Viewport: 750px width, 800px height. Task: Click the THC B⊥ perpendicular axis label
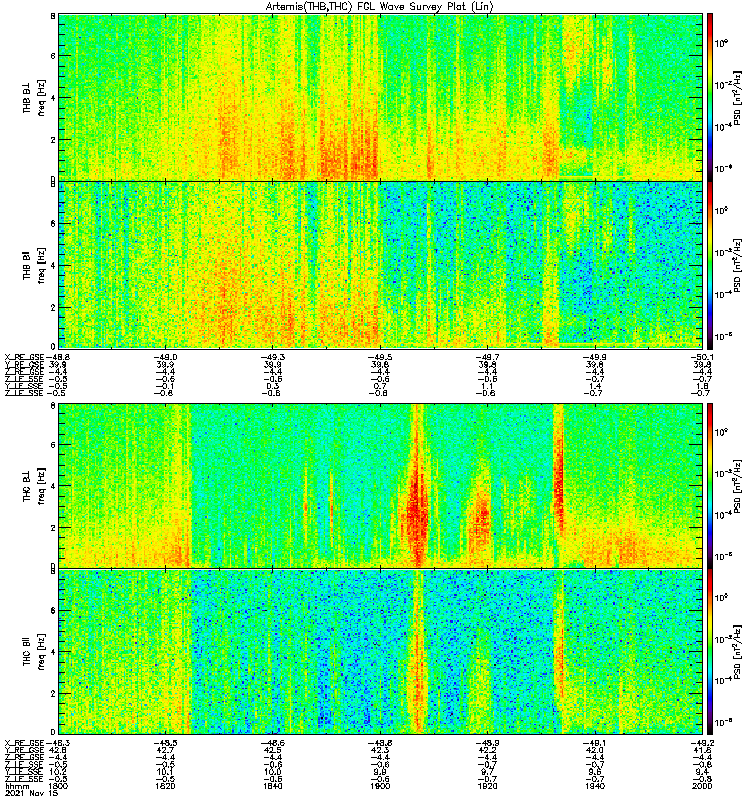(27, 485)
